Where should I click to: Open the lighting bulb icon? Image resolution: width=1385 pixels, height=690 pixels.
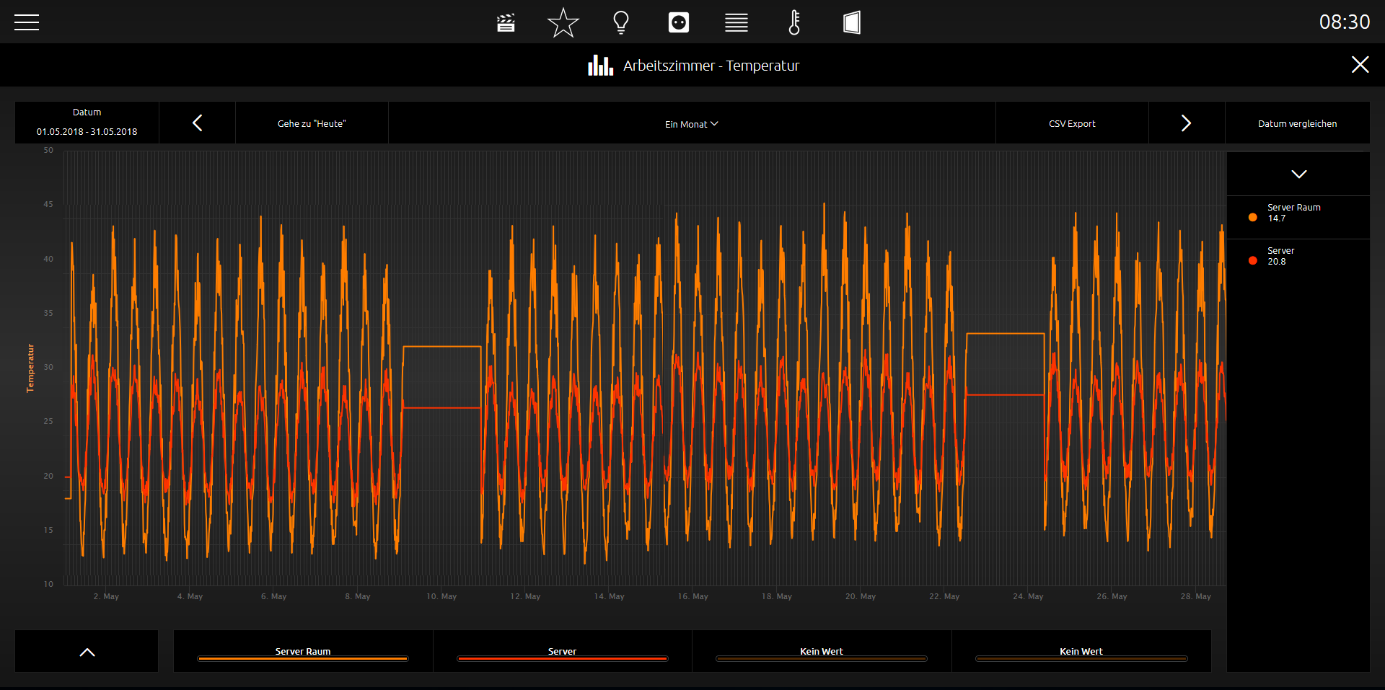pos(621,22)
